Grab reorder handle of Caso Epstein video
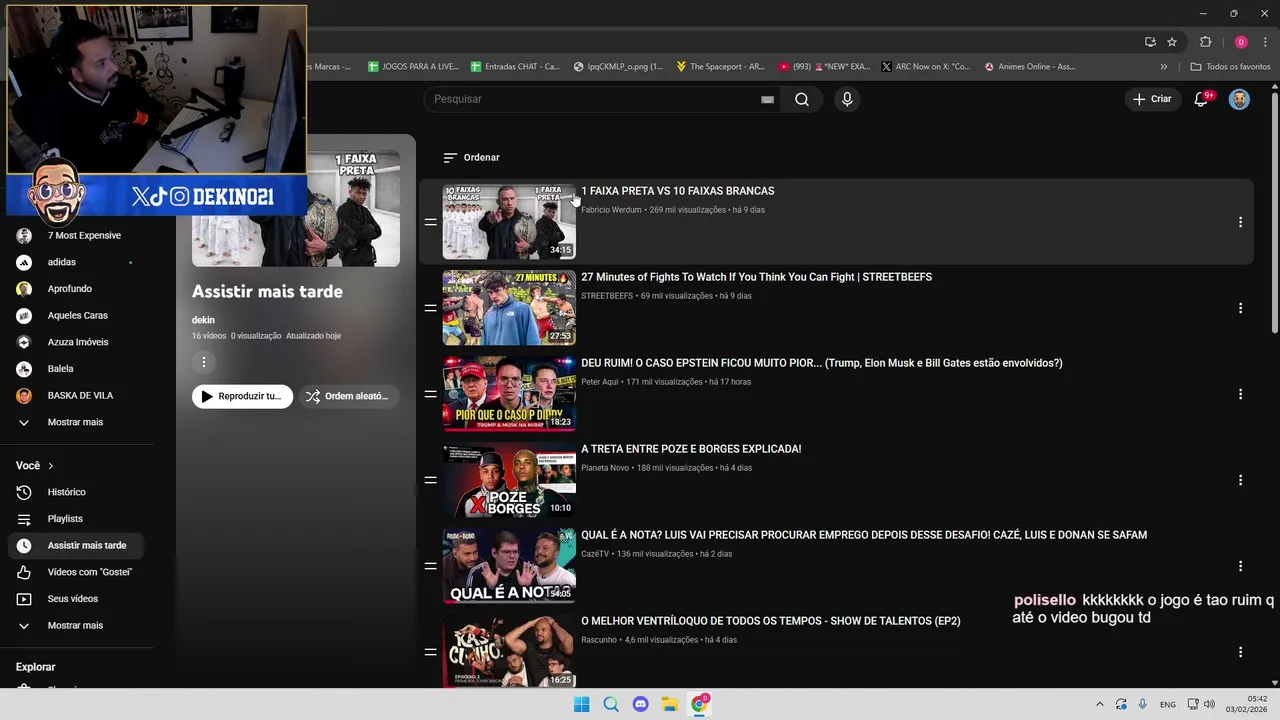 pyautogui.click(x=430, y=394)
